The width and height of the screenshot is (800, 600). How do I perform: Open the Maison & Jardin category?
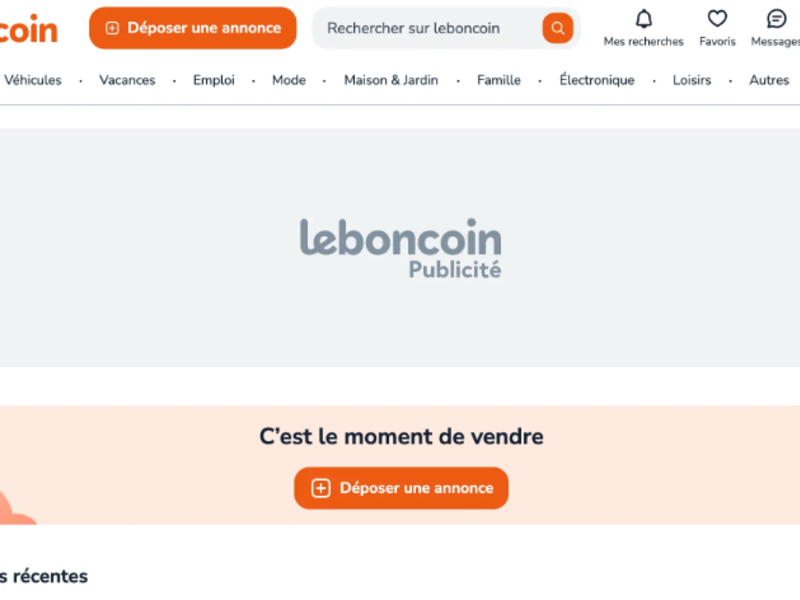pyautogui.click(x=391, y=80)
